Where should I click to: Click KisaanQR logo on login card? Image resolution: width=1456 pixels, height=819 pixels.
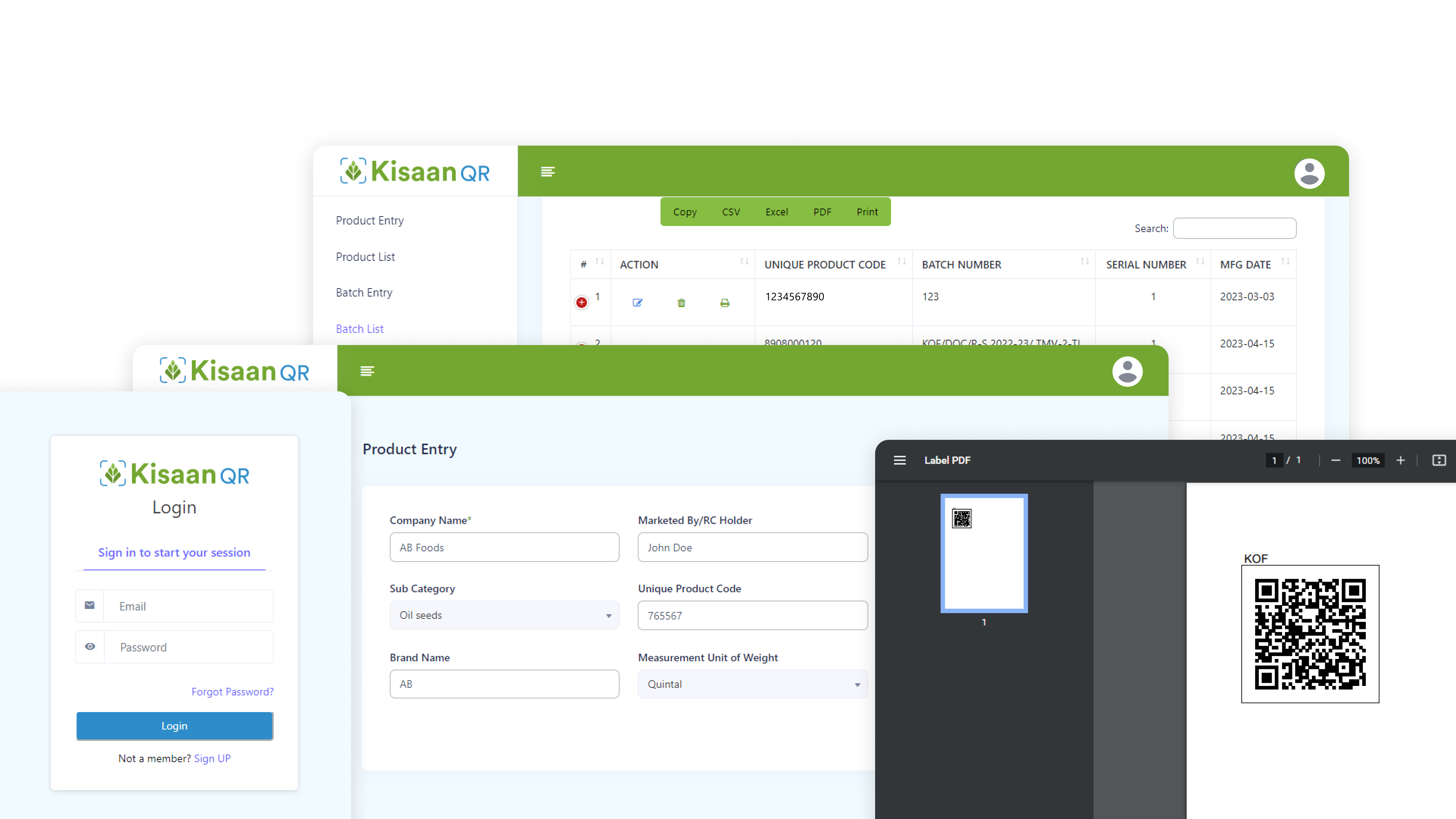click(174, 474)
